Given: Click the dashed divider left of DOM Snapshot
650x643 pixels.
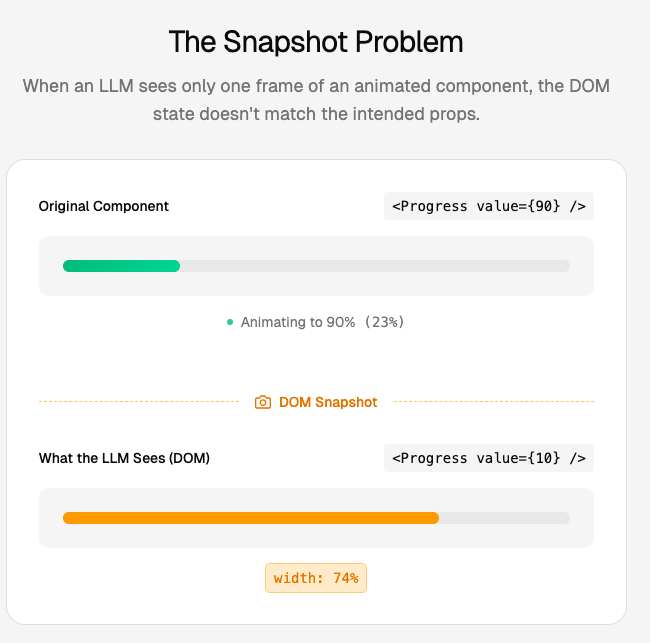Looking at the screenshot, I should click(x=140, y=402).
